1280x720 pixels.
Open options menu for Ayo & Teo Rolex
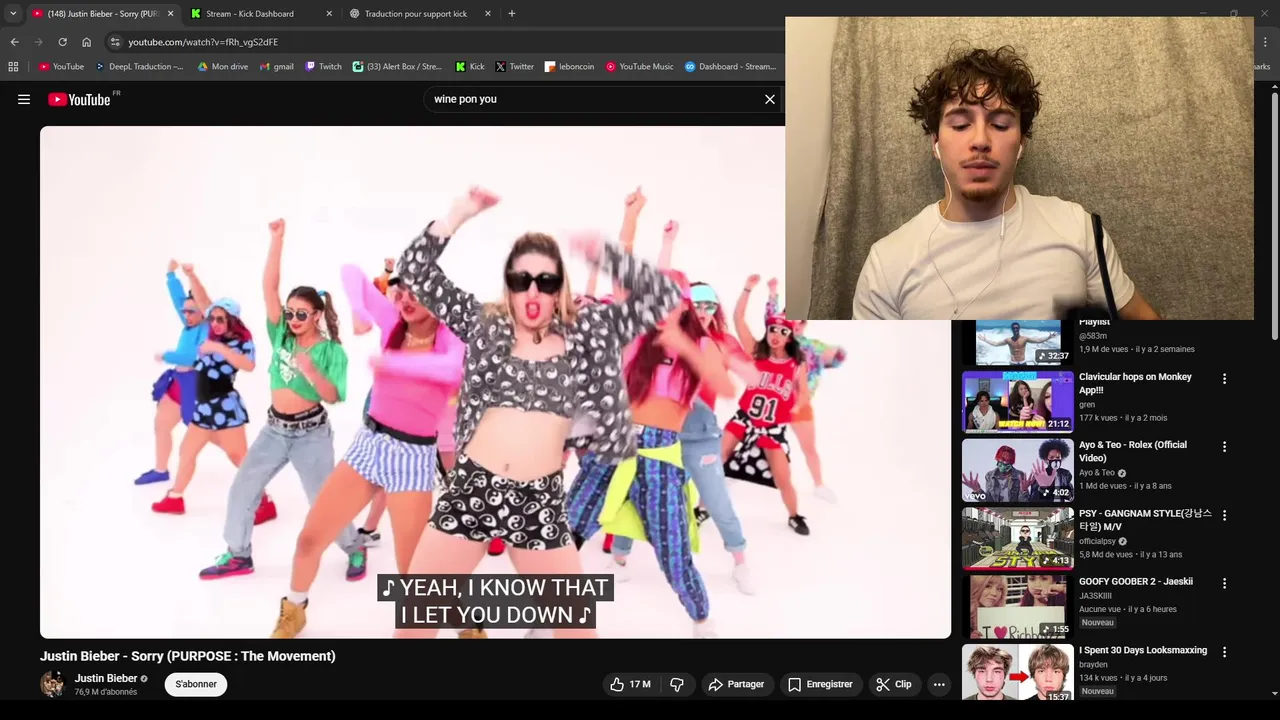point(1224,447)
